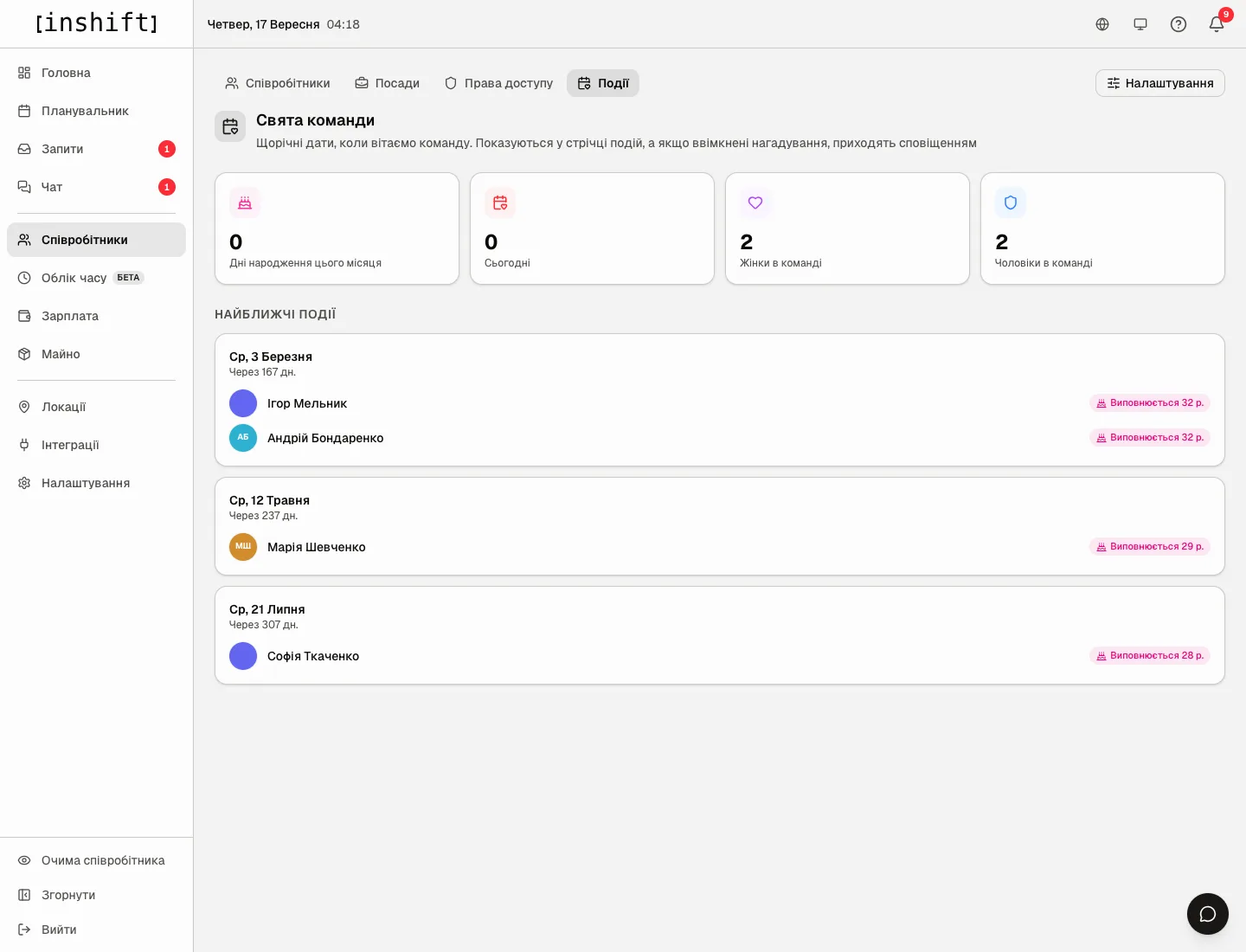Open Планувальник in sidebar

pyautogui.click(x=96, y=111)
